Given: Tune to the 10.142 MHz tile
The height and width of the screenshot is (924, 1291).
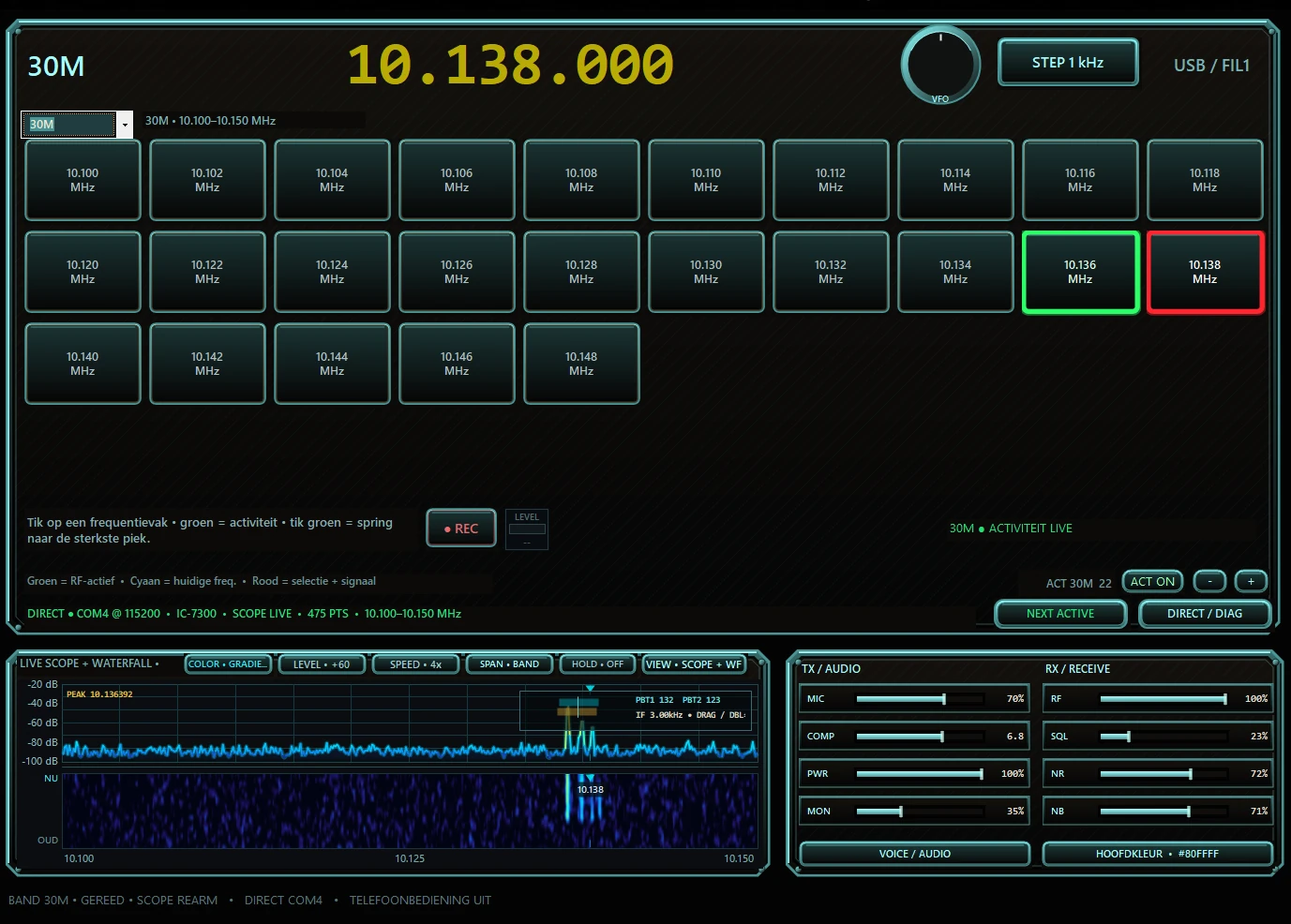Looking at the screenshot, I should click(207, 364).
